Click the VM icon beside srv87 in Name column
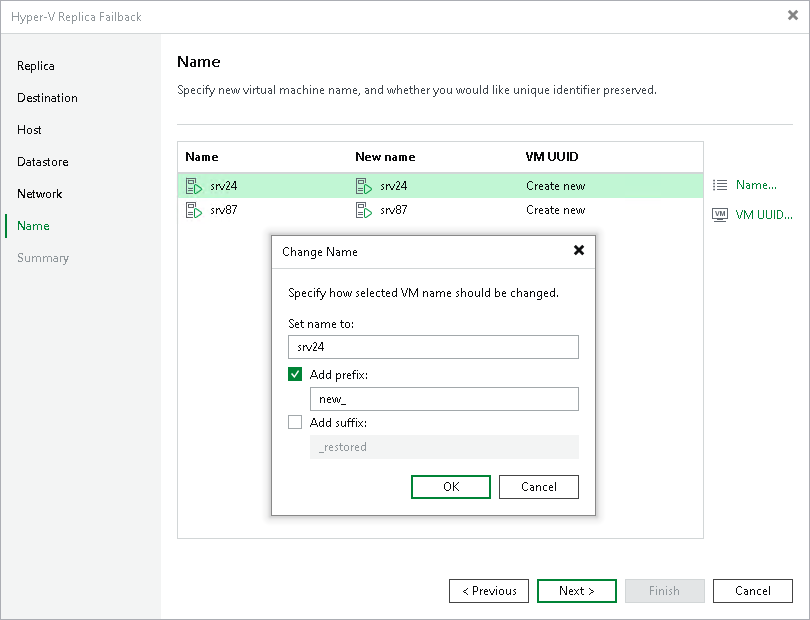The width and height of the screenshot is (810, 620). pos(194,210)
